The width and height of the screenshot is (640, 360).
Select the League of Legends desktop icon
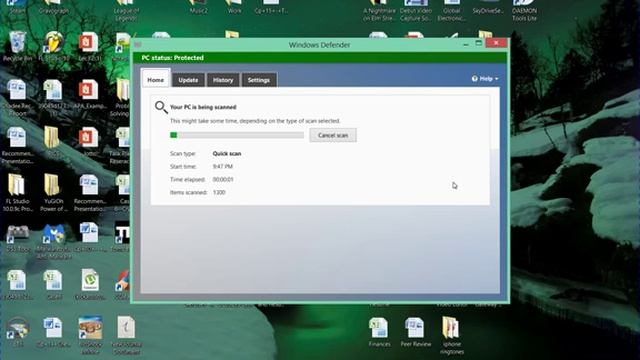coord(126,11)
